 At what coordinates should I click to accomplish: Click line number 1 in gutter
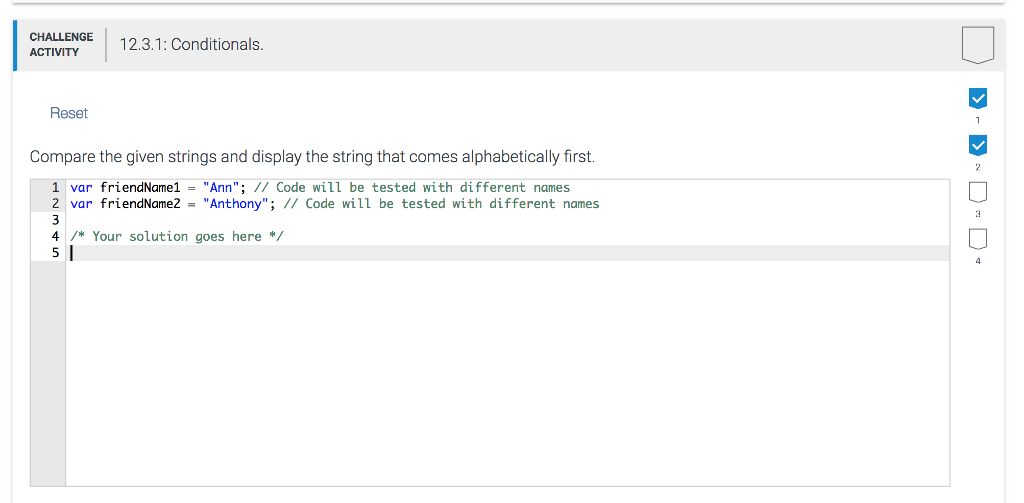pos(56,187)
